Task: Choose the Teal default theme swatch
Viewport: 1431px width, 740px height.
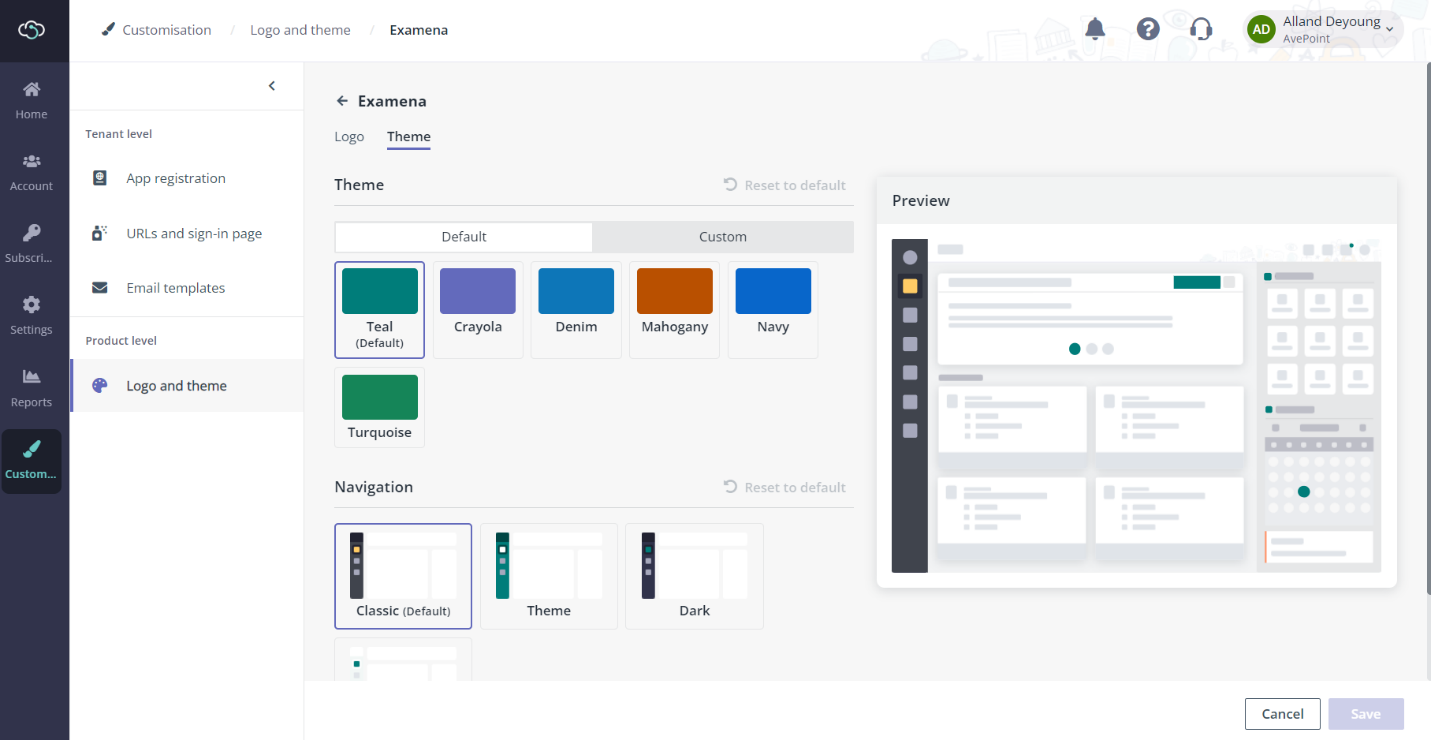Action: pos(380,310)
